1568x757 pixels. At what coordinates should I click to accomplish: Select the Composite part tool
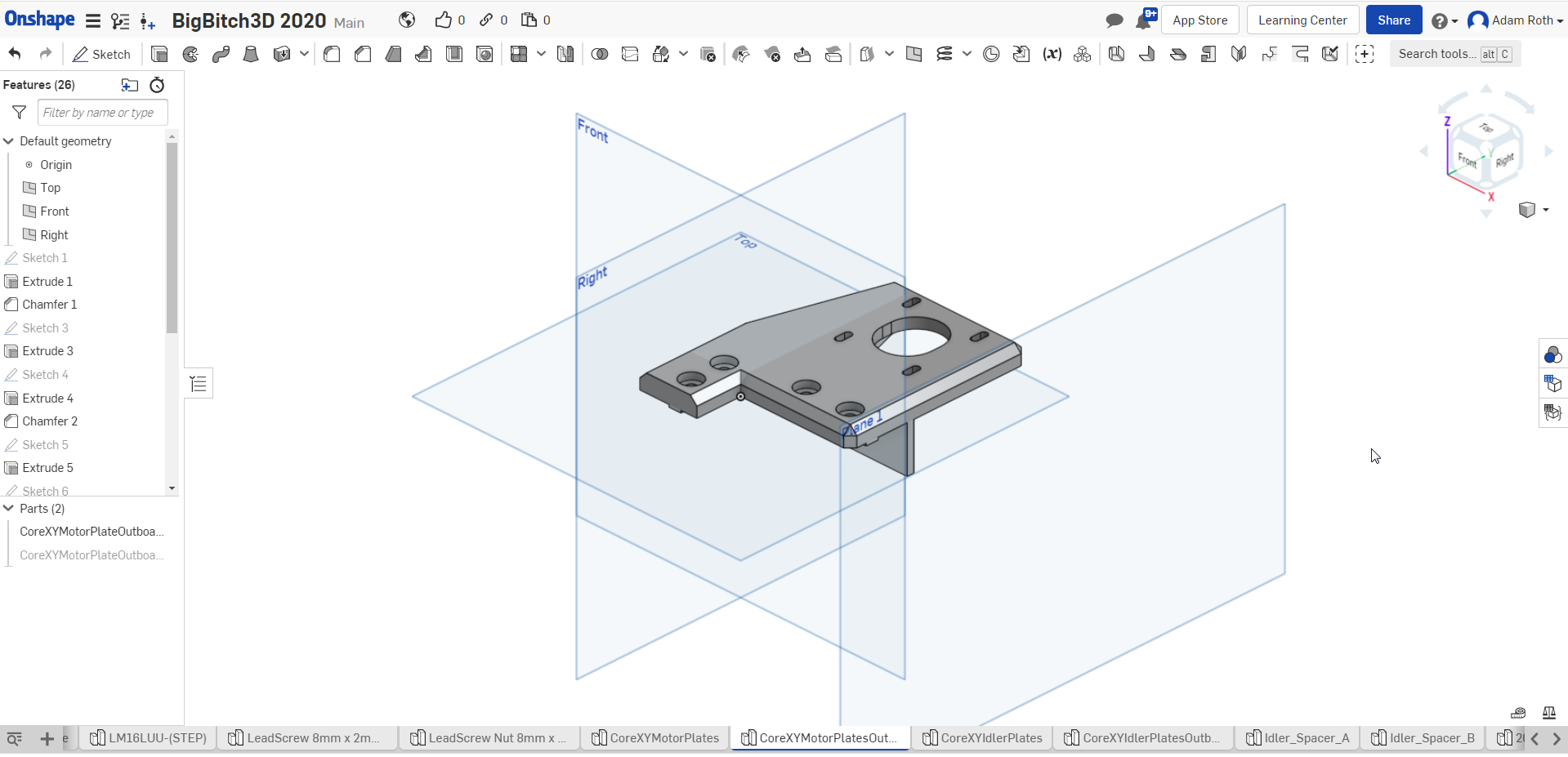click(x=1083, y=54)
